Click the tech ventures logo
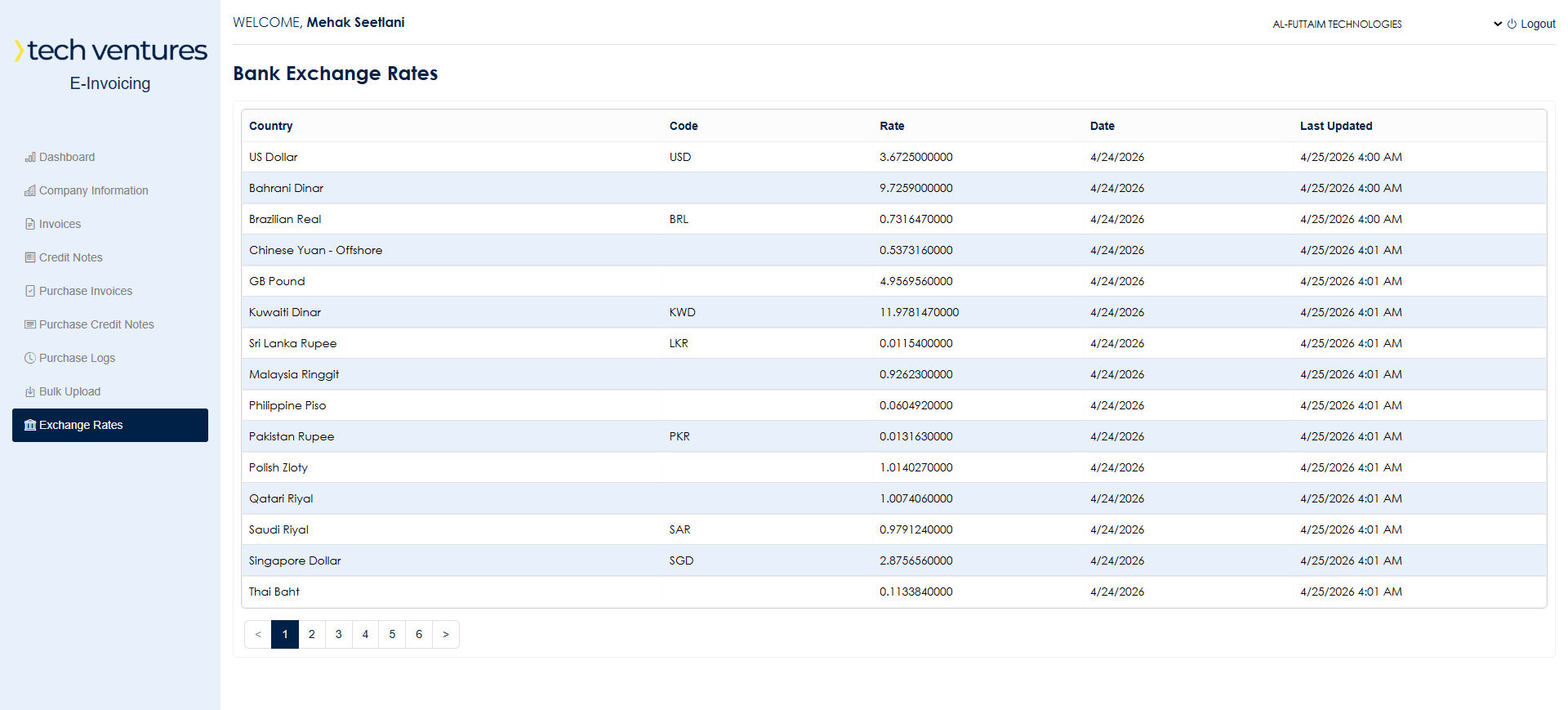The height and width of the screenshot is (710, 1568). point(110,51)
